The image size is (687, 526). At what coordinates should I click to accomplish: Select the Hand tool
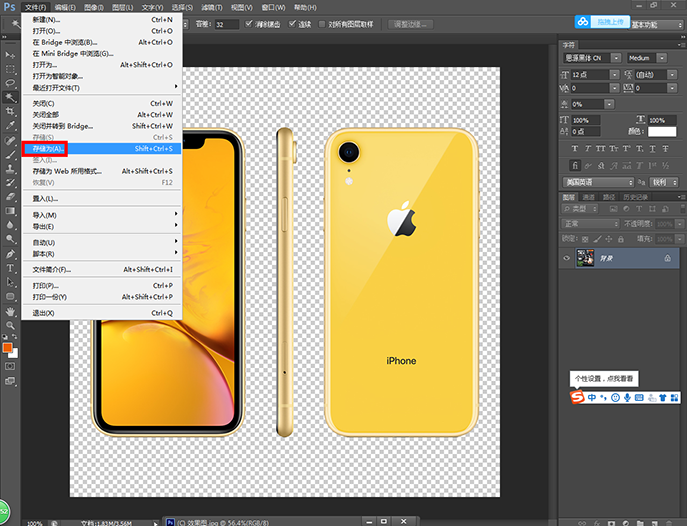click(10, 311)
